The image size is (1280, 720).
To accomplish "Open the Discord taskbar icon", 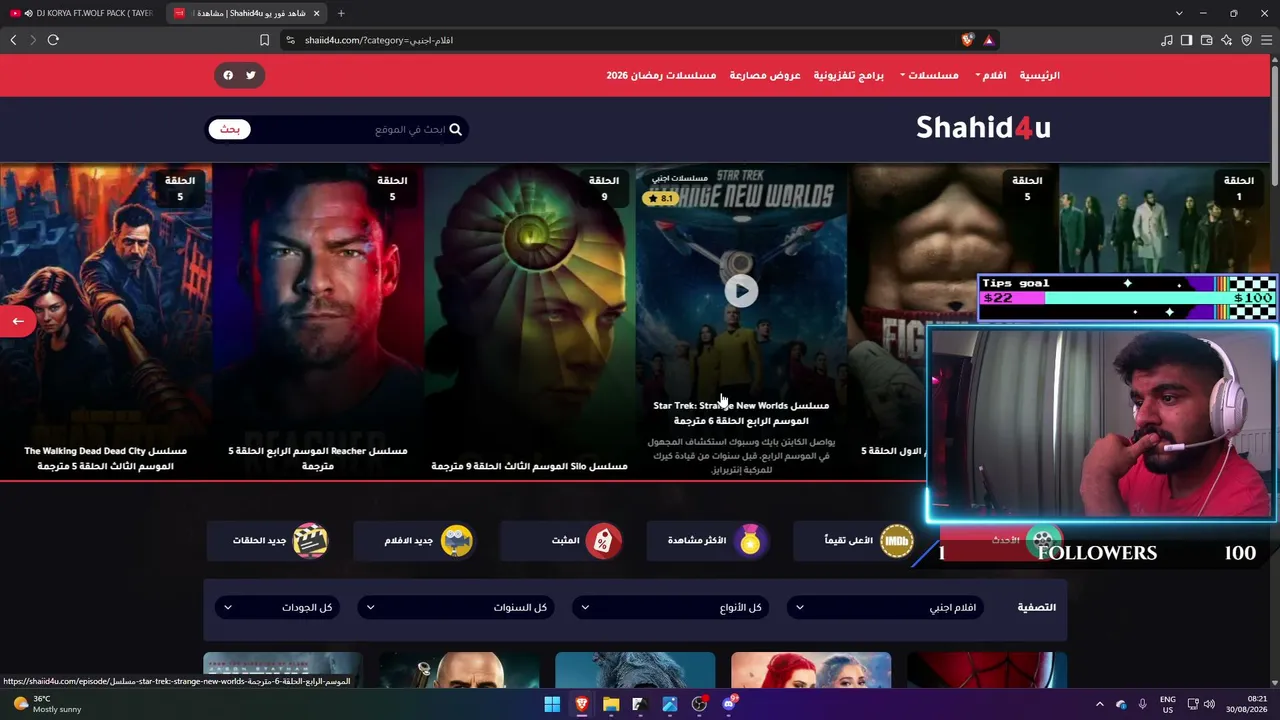I will tap(729, 704).
